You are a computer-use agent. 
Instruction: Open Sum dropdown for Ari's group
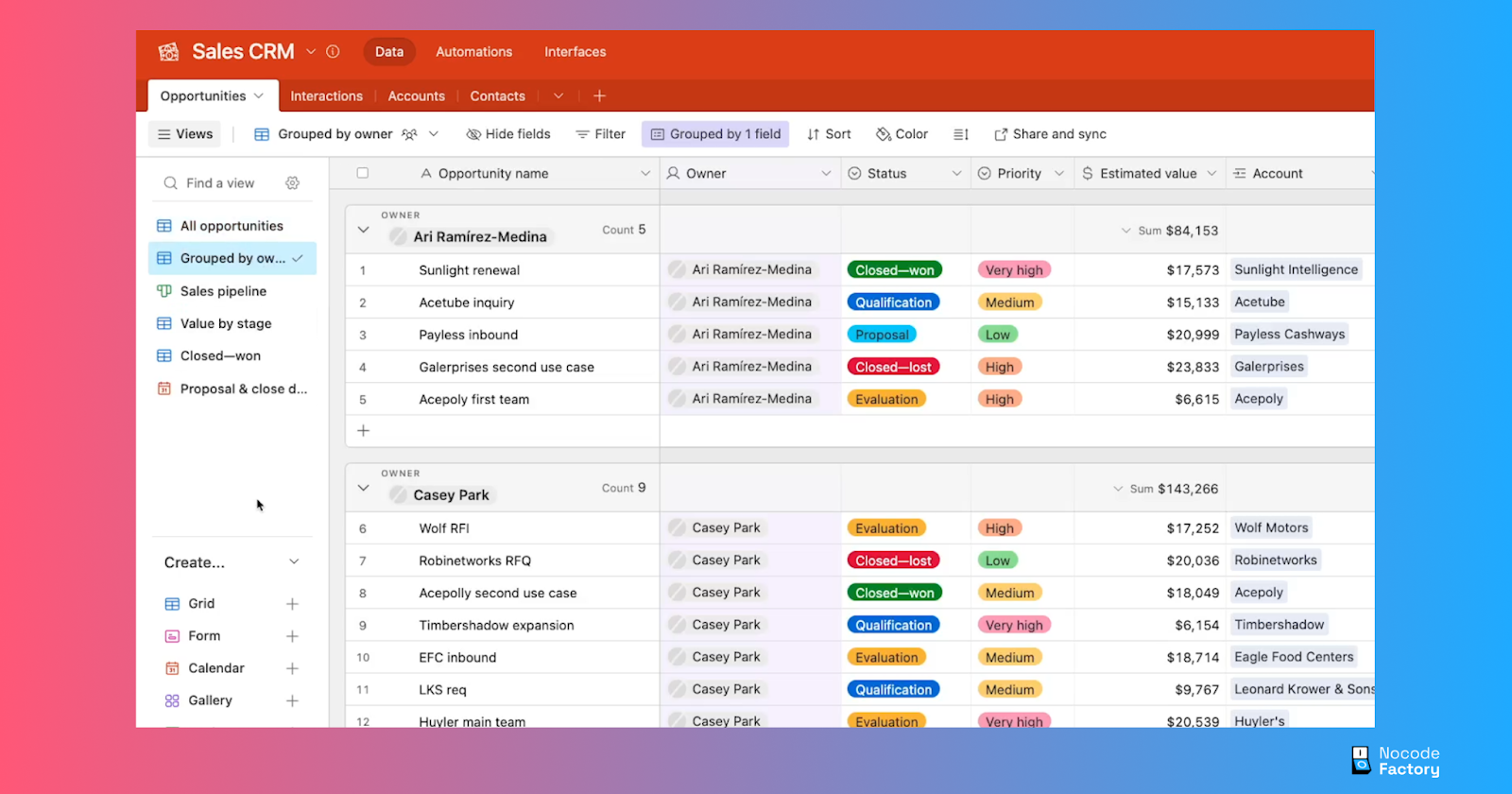1125,231
